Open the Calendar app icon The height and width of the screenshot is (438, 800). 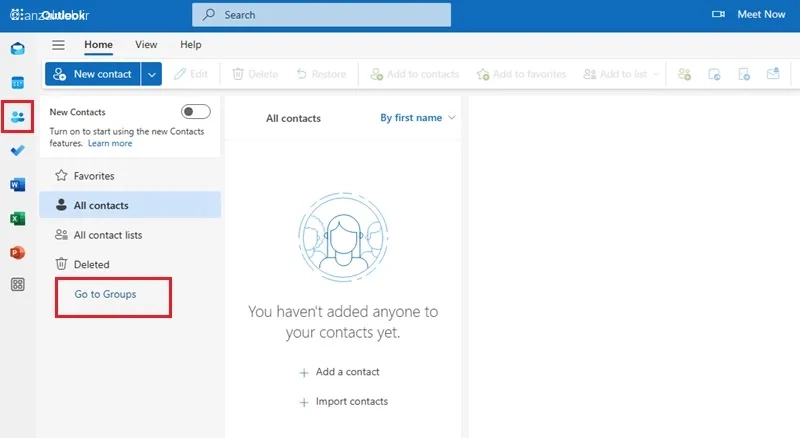(x=17, y=83)
